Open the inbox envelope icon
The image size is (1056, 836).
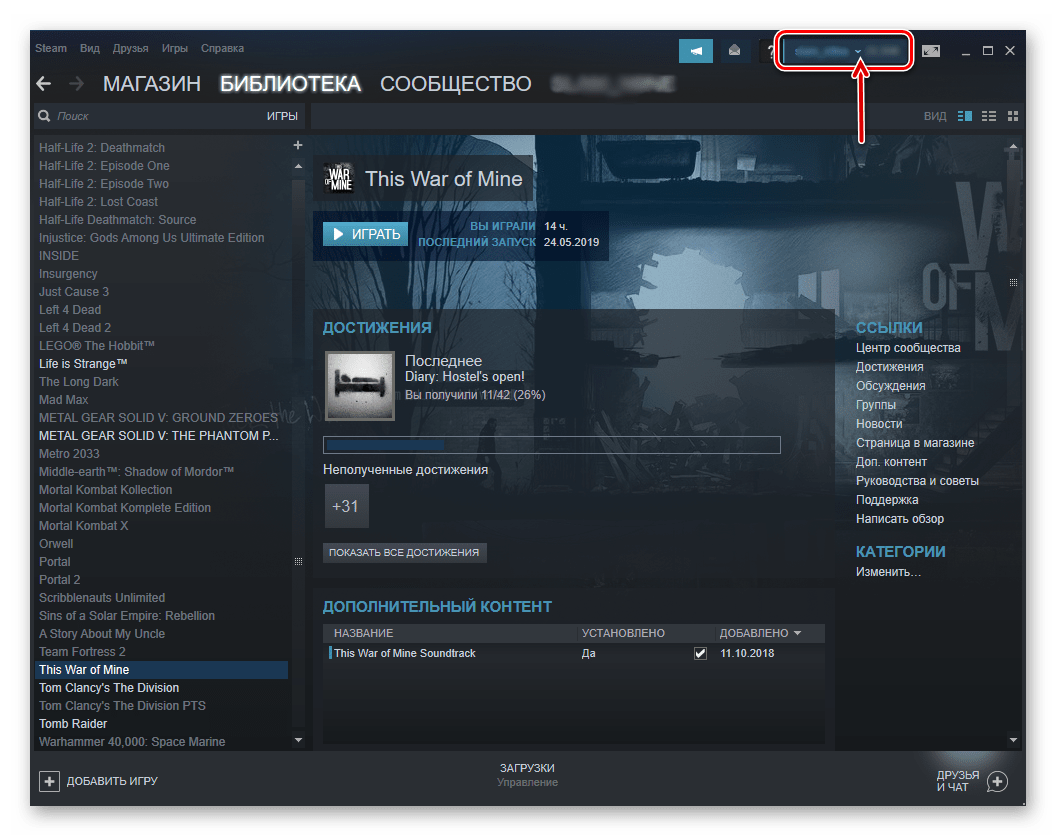734,50
